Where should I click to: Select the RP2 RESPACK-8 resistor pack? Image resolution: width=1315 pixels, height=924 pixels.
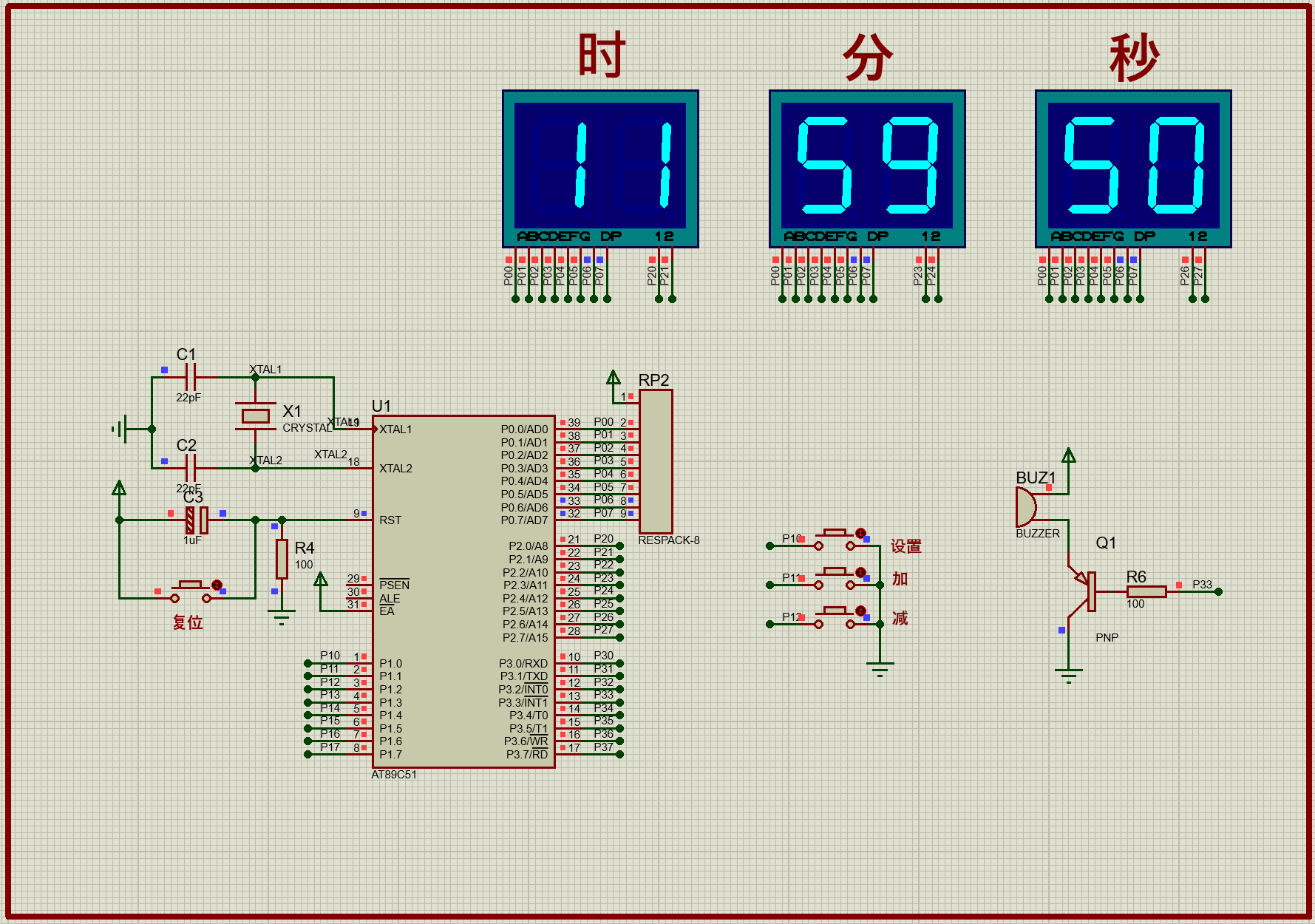pos(656,461)
